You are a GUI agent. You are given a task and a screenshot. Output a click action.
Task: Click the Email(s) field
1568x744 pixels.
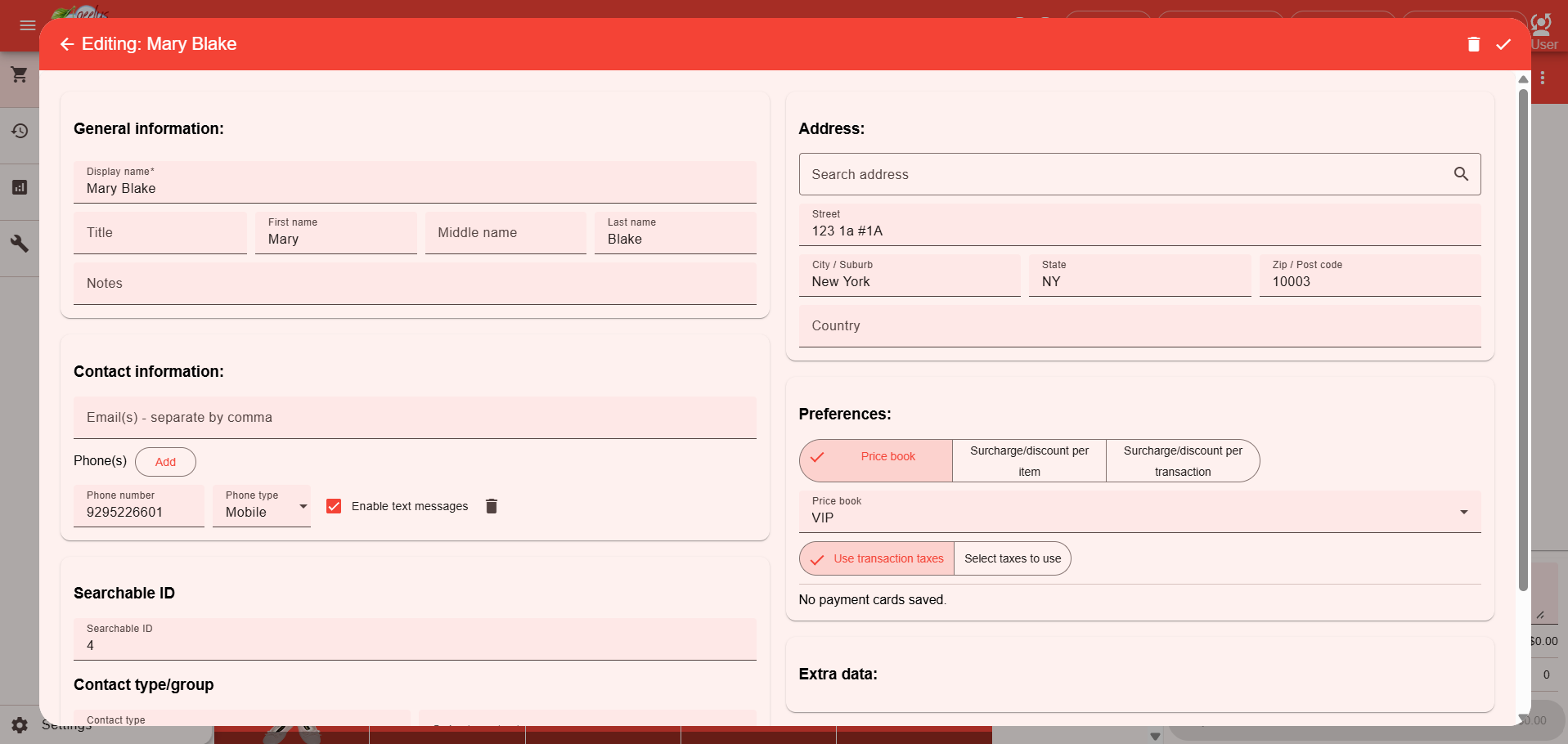click(415, 418)
